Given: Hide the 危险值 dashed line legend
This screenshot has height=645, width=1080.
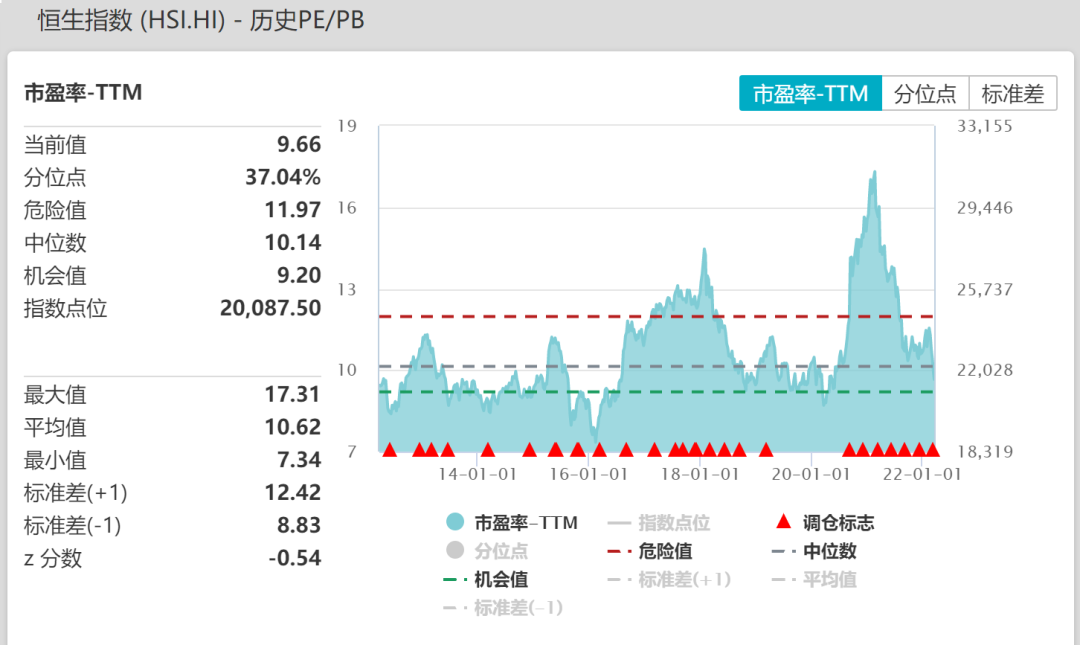Looking at the screenshot, I should (650, 551).
